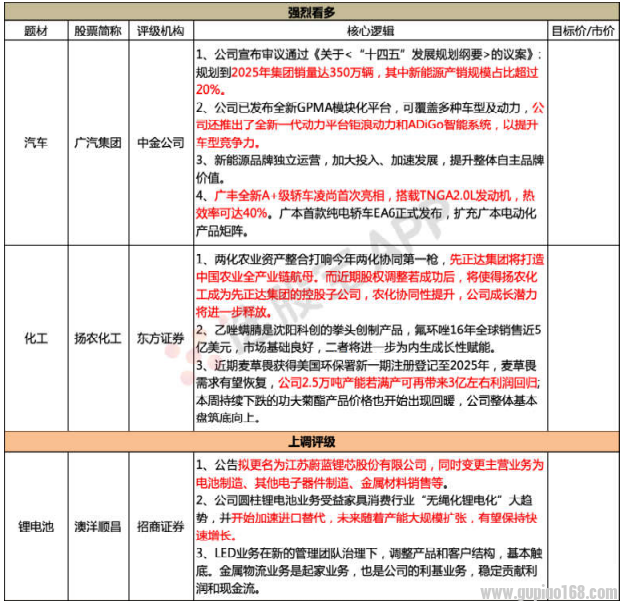This screenshot has height=606, width=622.
Task: Click text '公司圆柱锂电池业务受益家具消费行业'
Action: point(314,500)
